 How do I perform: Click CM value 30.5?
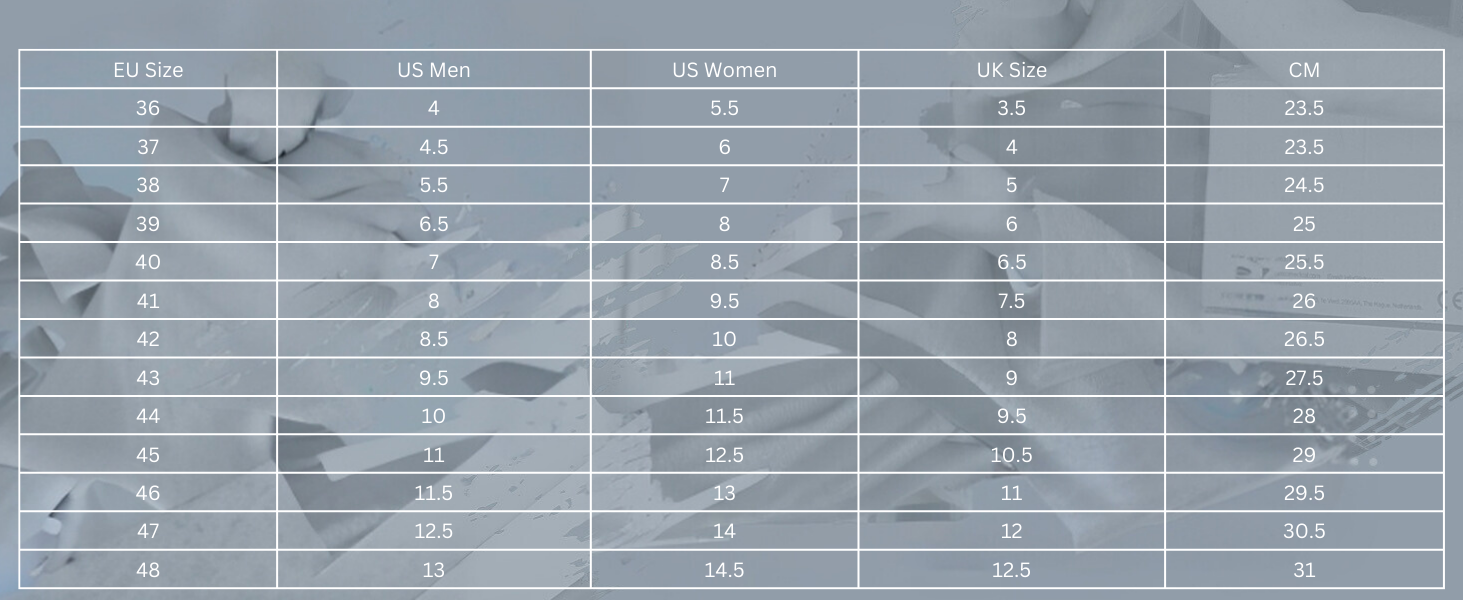point(1304,531)
